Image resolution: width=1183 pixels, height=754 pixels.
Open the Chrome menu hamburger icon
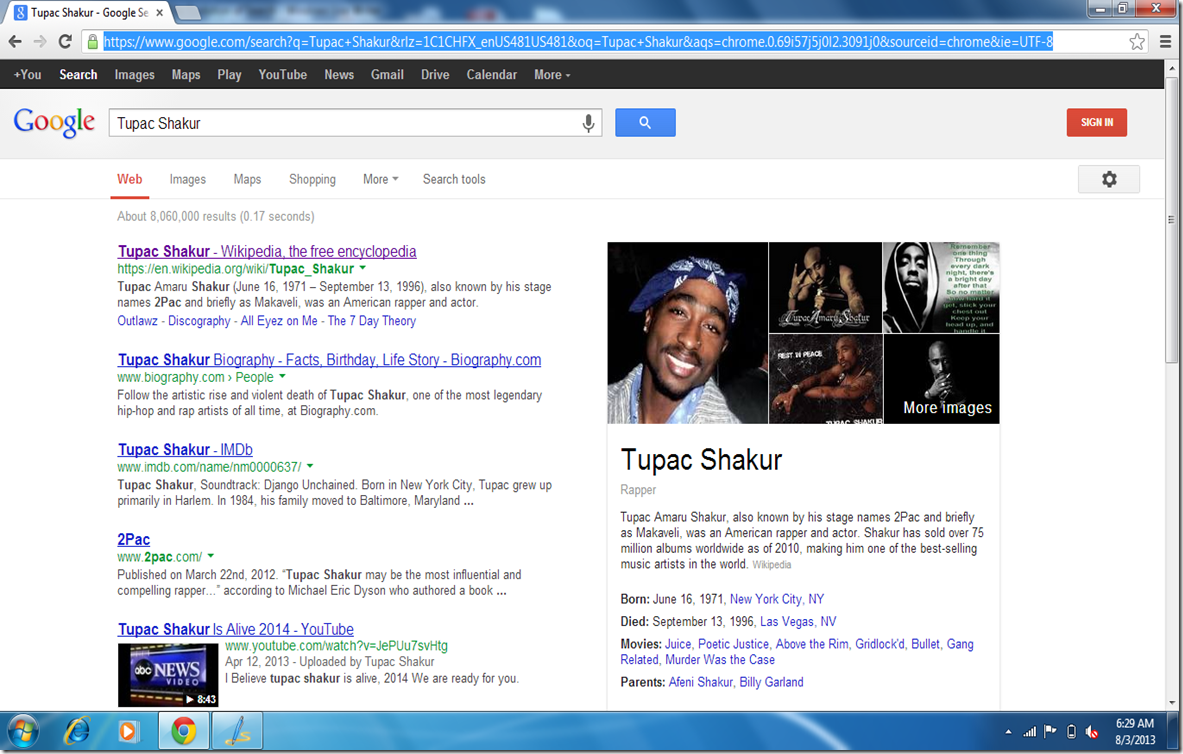pos(1165,42)
